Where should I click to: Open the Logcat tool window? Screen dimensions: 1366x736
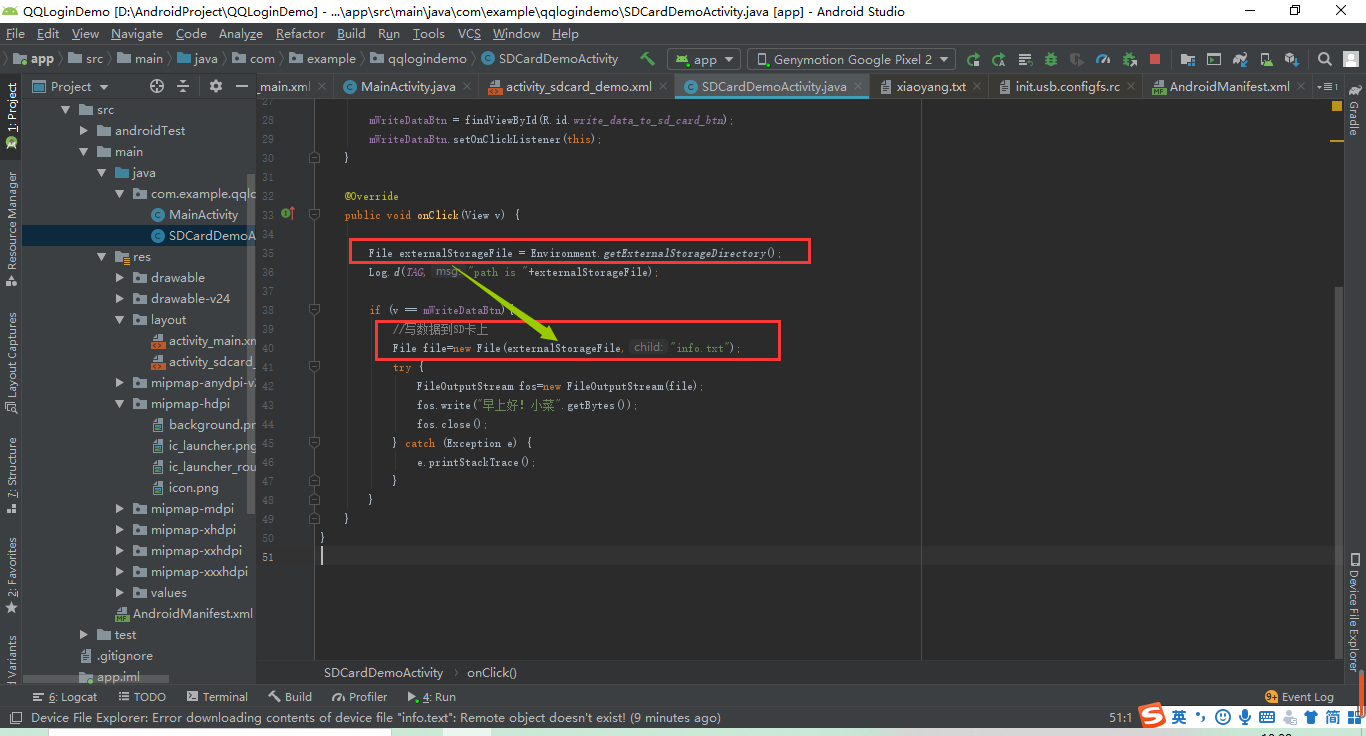(x=66, y=697)
